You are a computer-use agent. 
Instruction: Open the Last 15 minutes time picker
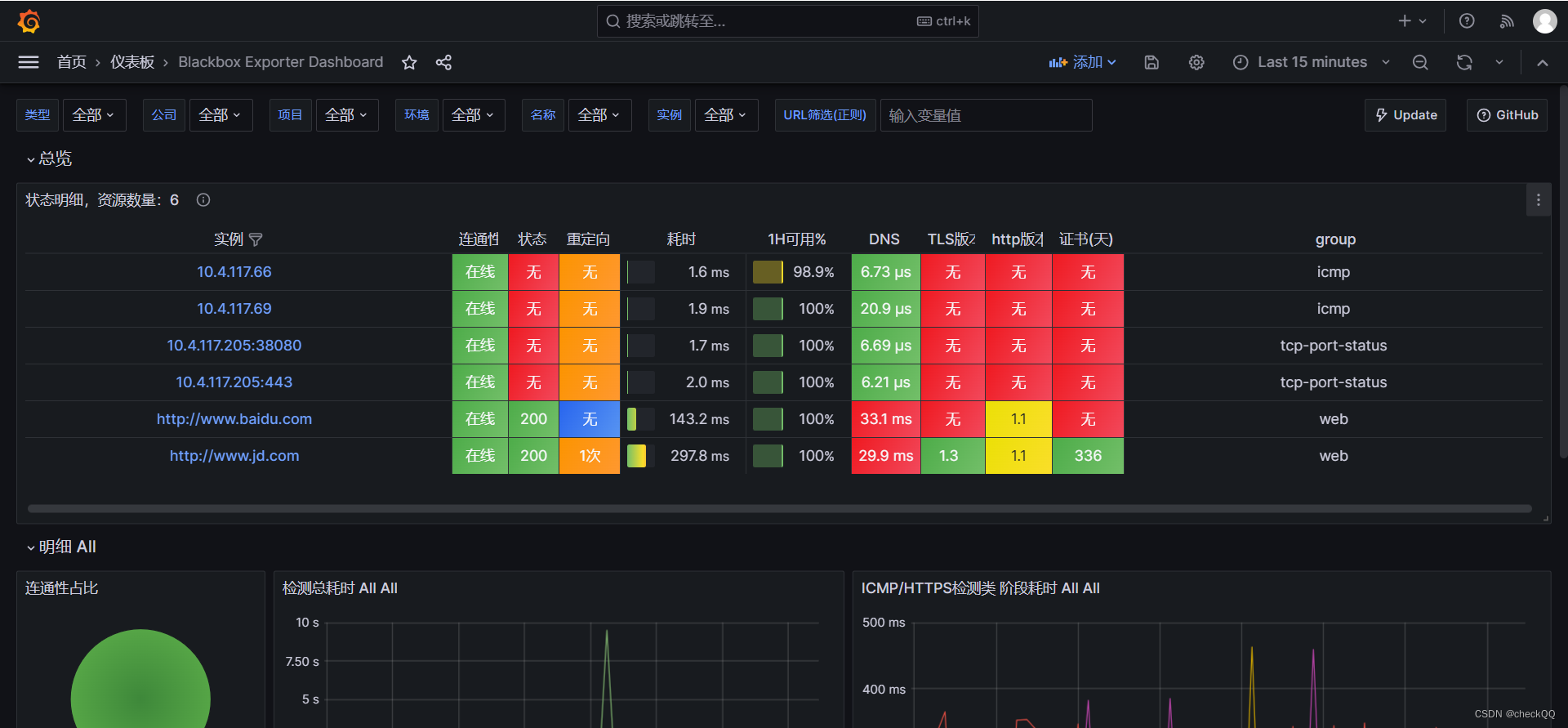tap(1312, 62)
